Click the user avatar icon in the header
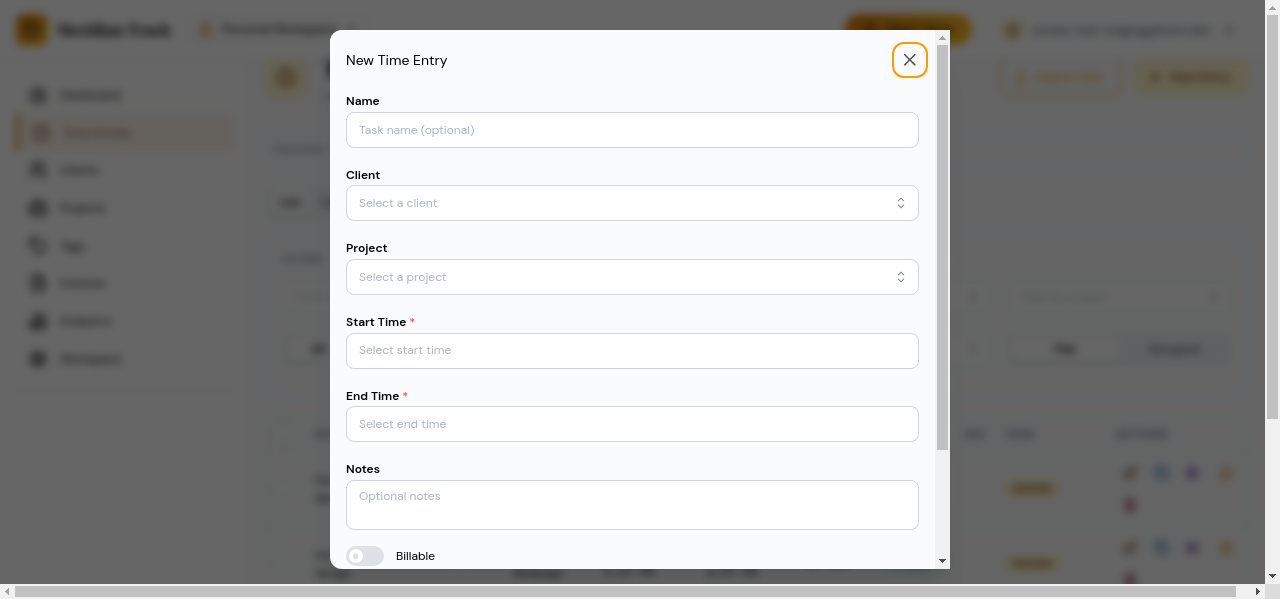The image size is (1280, 599). coord(1012,29)
